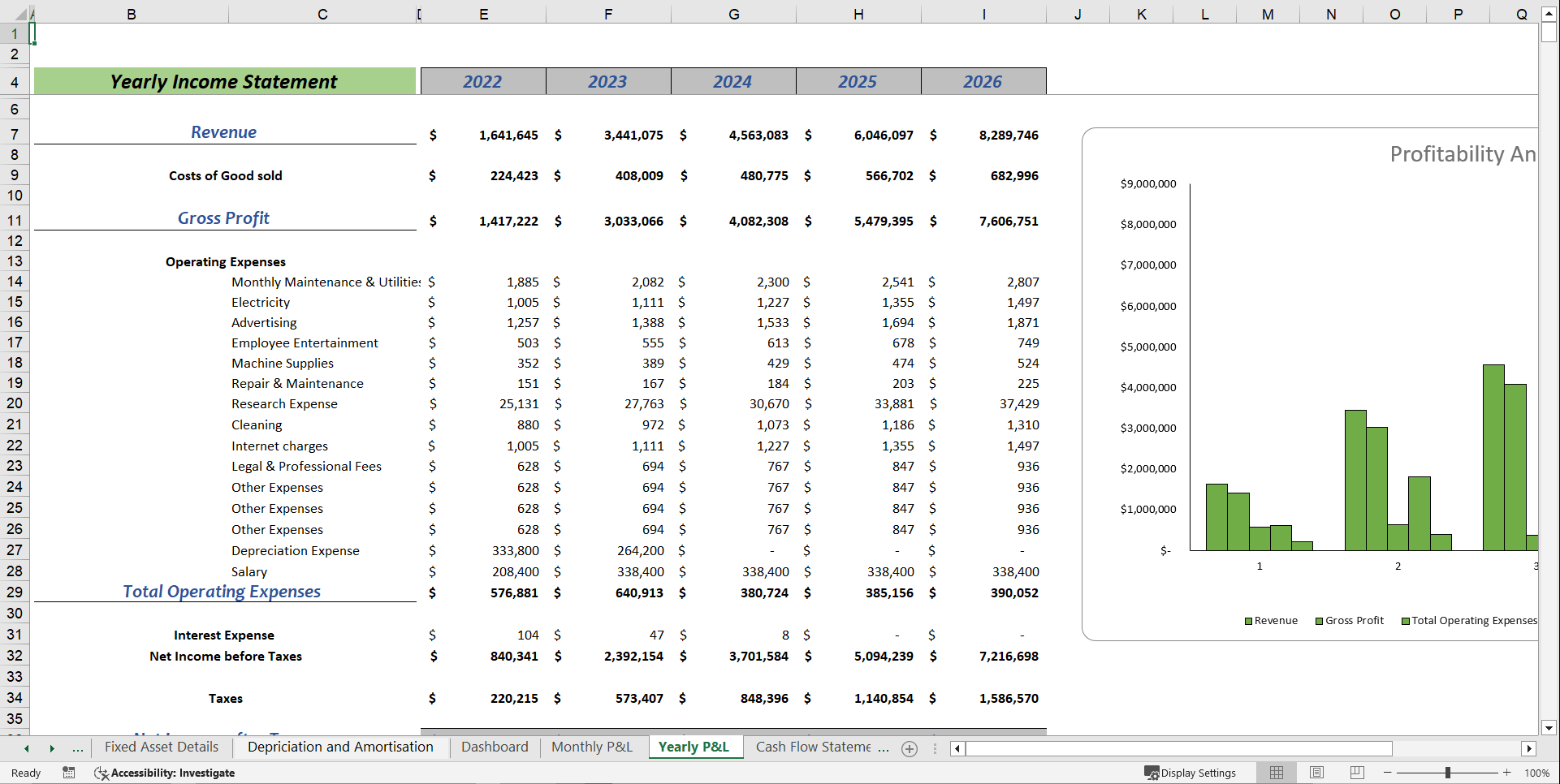Click the 2022 year header cell

coord(483,81)
